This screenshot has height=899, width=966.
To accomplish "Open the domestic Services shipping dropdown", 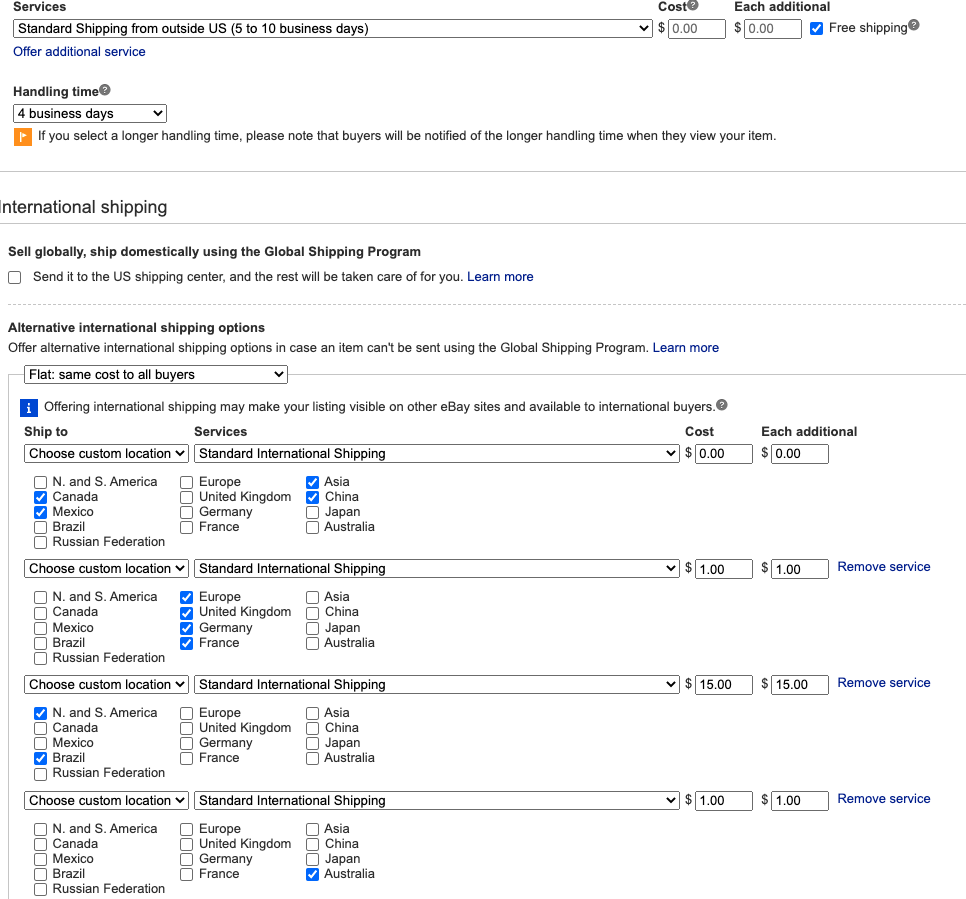I will [x=333, y=29].
